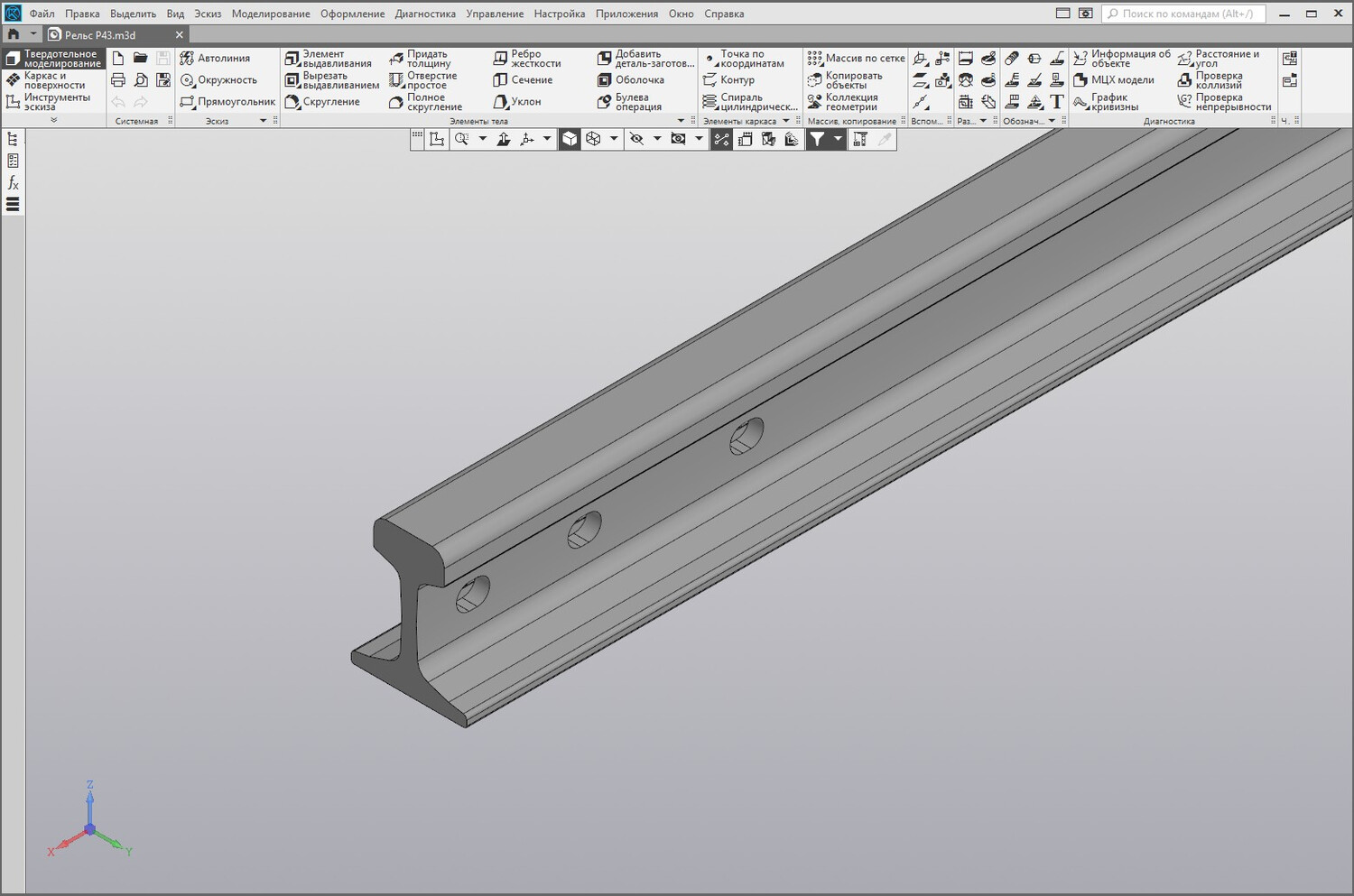Image resolution: width=1354 pixels, height=896 pixels.
Task: Open the model tree panel in the left sidebar
Action: pyautogui.click(x=13, y=139)
